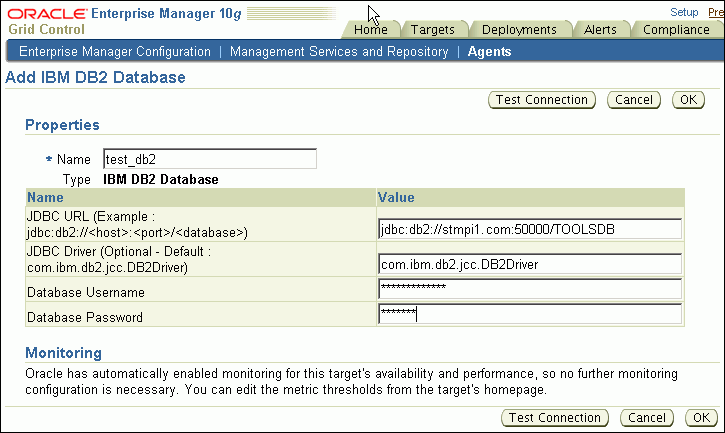Click the 'Database Username' row label

pos(86,292)
